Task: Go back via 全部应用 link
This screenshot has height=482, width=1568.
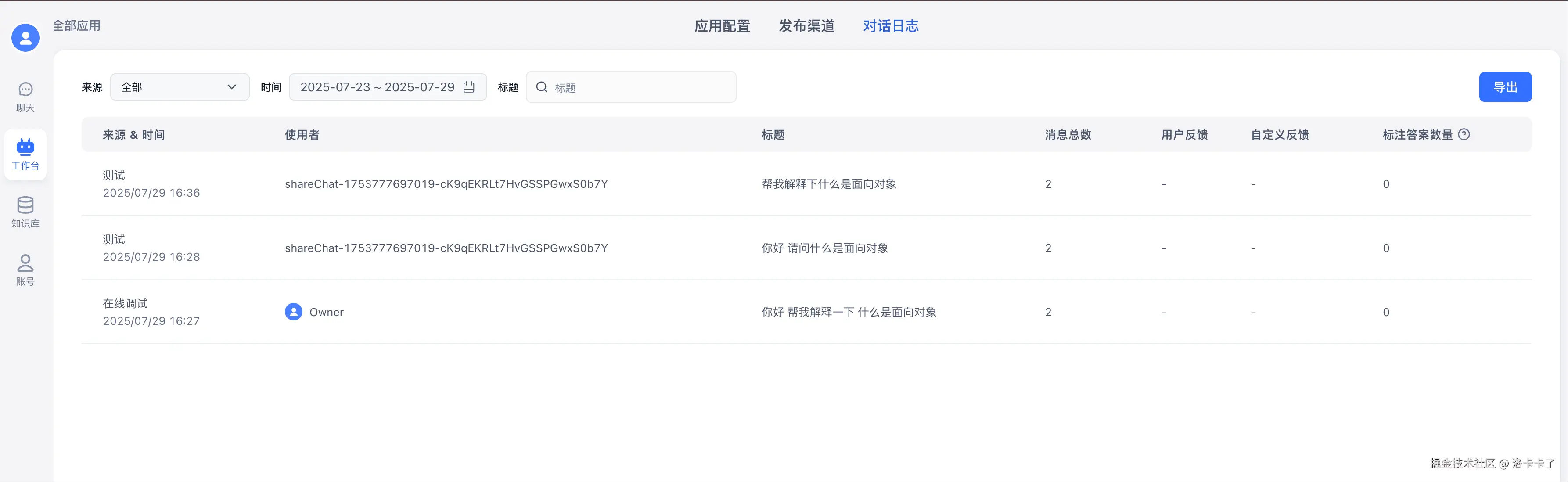Action: tap(77, 25)
